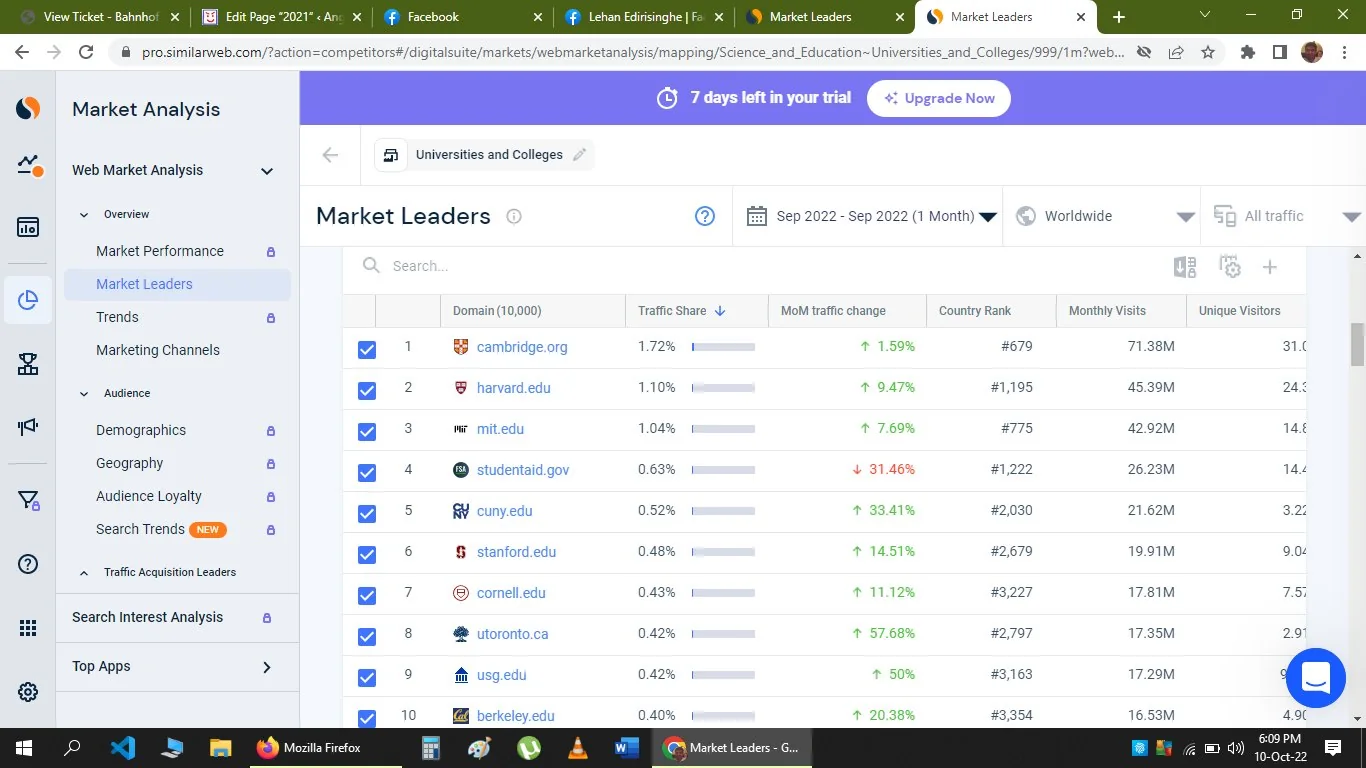Open the trend chart icon in left rail
Image resolution: width=1366 pixels, height=768 pixels.
click(29, 166)
